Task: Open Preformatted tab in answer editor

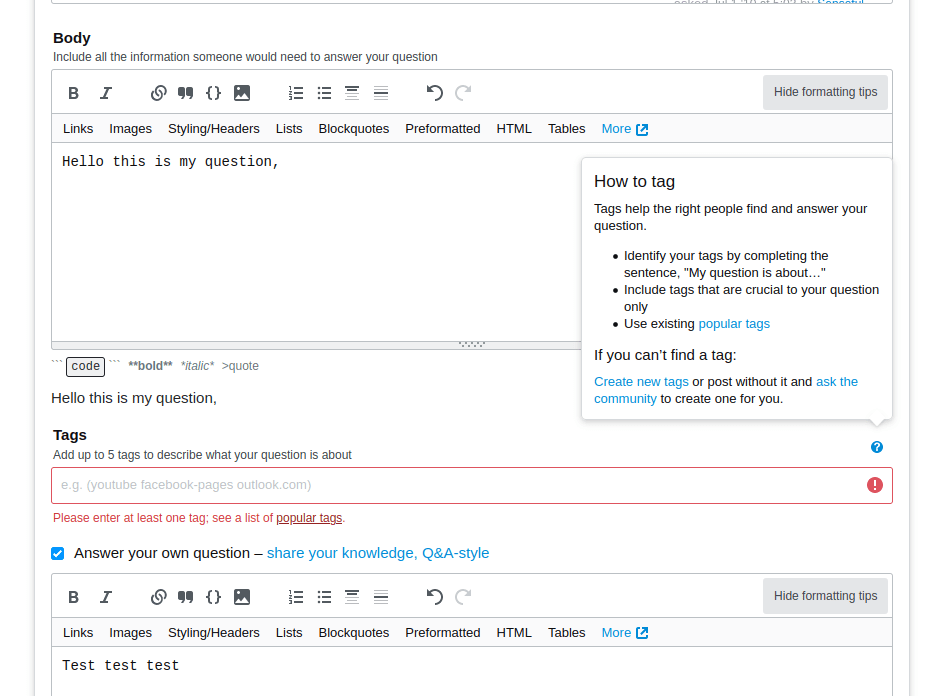Action: pos(443,633)
